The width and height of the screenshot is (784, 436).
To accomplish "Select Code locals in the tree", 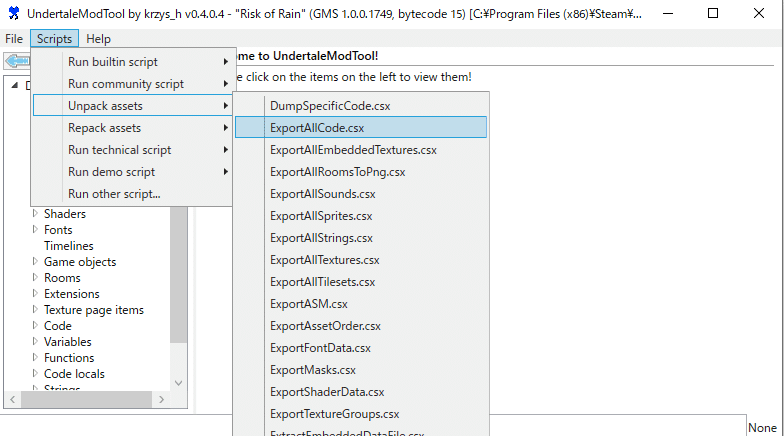I will [74, 374].
